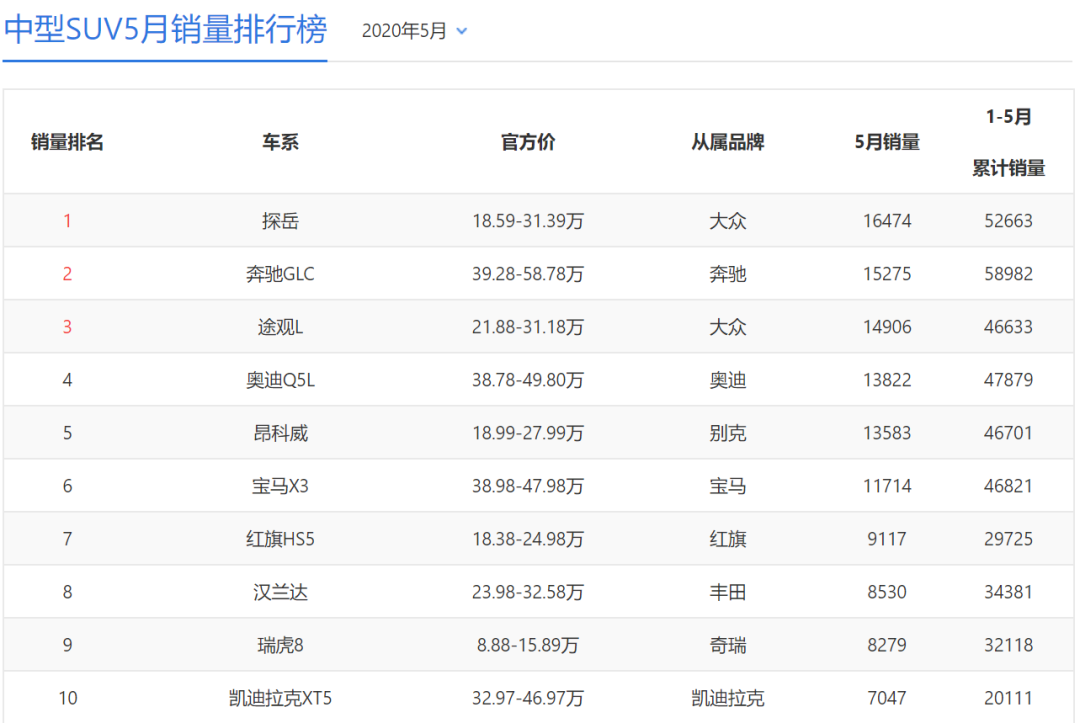Click brand 丰田 in the 汉兰达 row
1080x723 pixels.
pos(728,592)
